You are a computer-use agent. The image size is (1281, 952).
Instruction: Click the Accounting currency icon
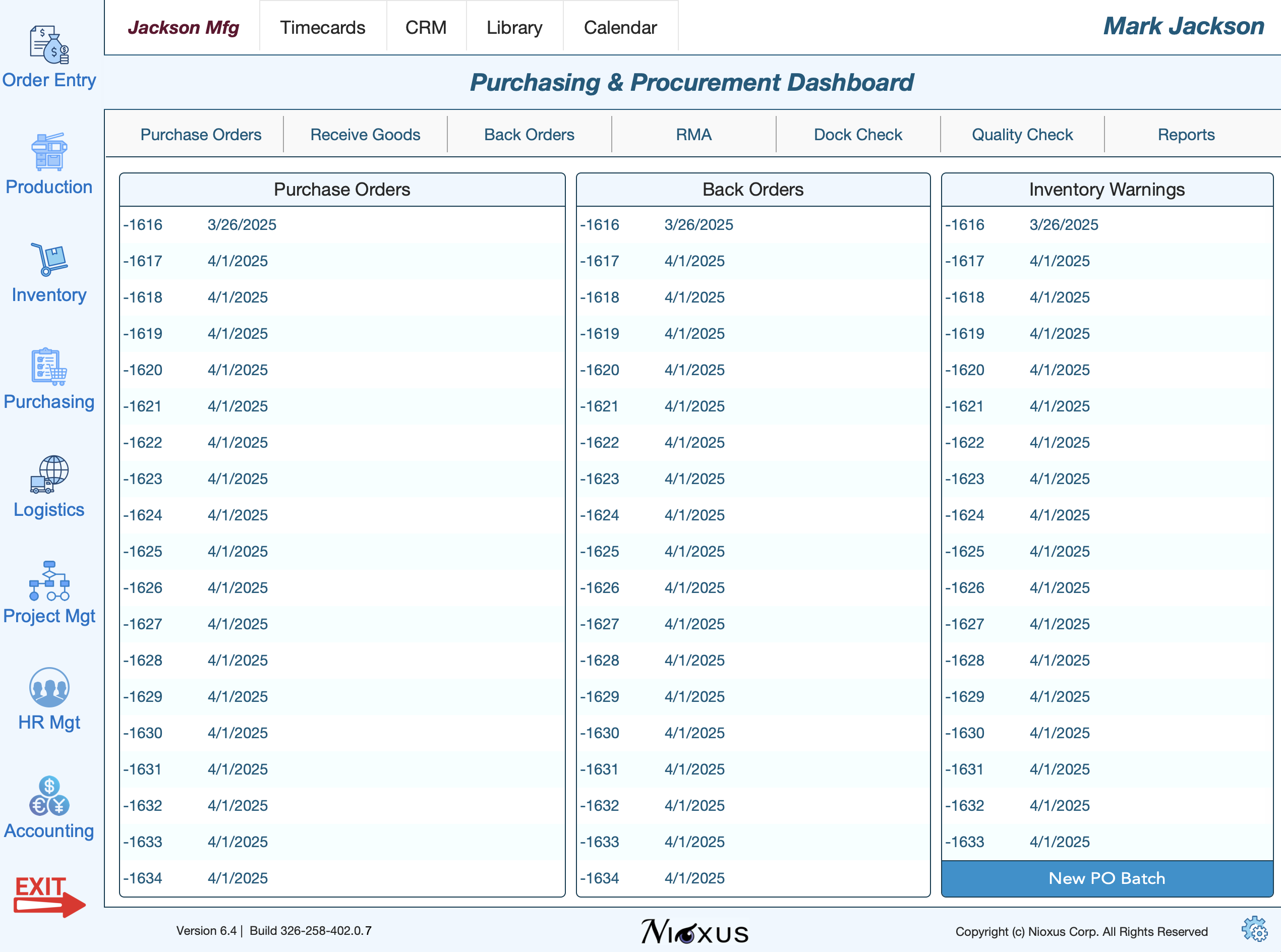coord(49,796)
